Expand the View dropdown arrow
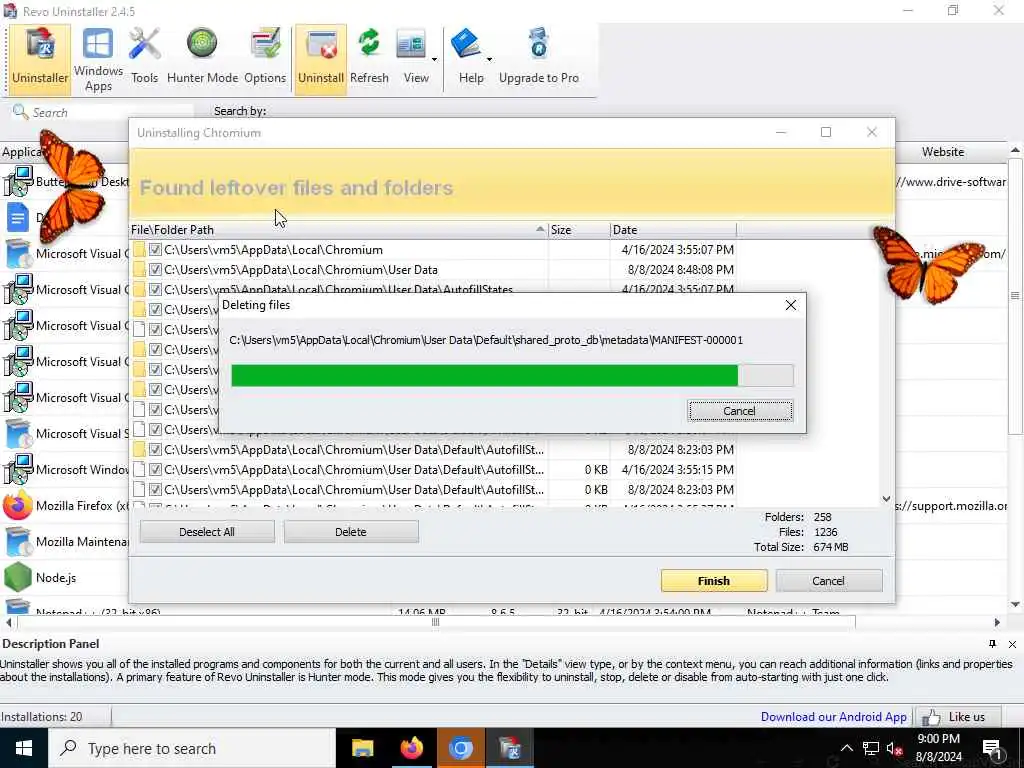This screenshot has width=1024, height=768. 434,59
